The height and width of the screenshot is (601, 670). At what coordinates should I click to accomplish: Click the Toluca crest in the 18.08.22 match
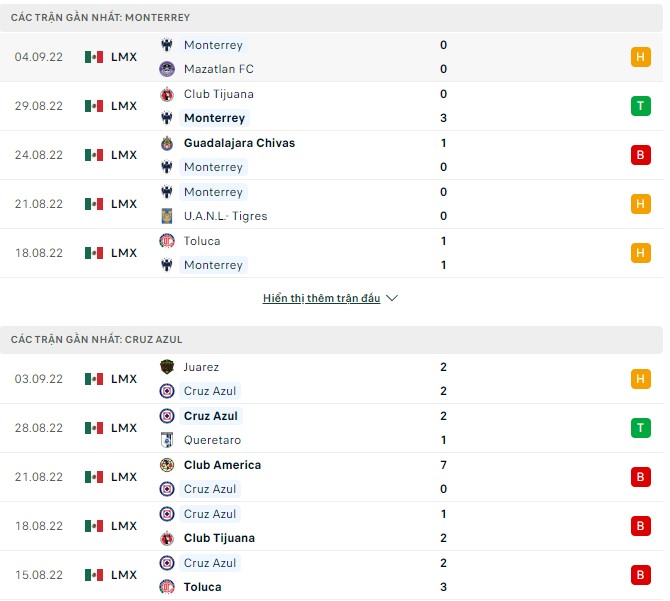[167, 241]
